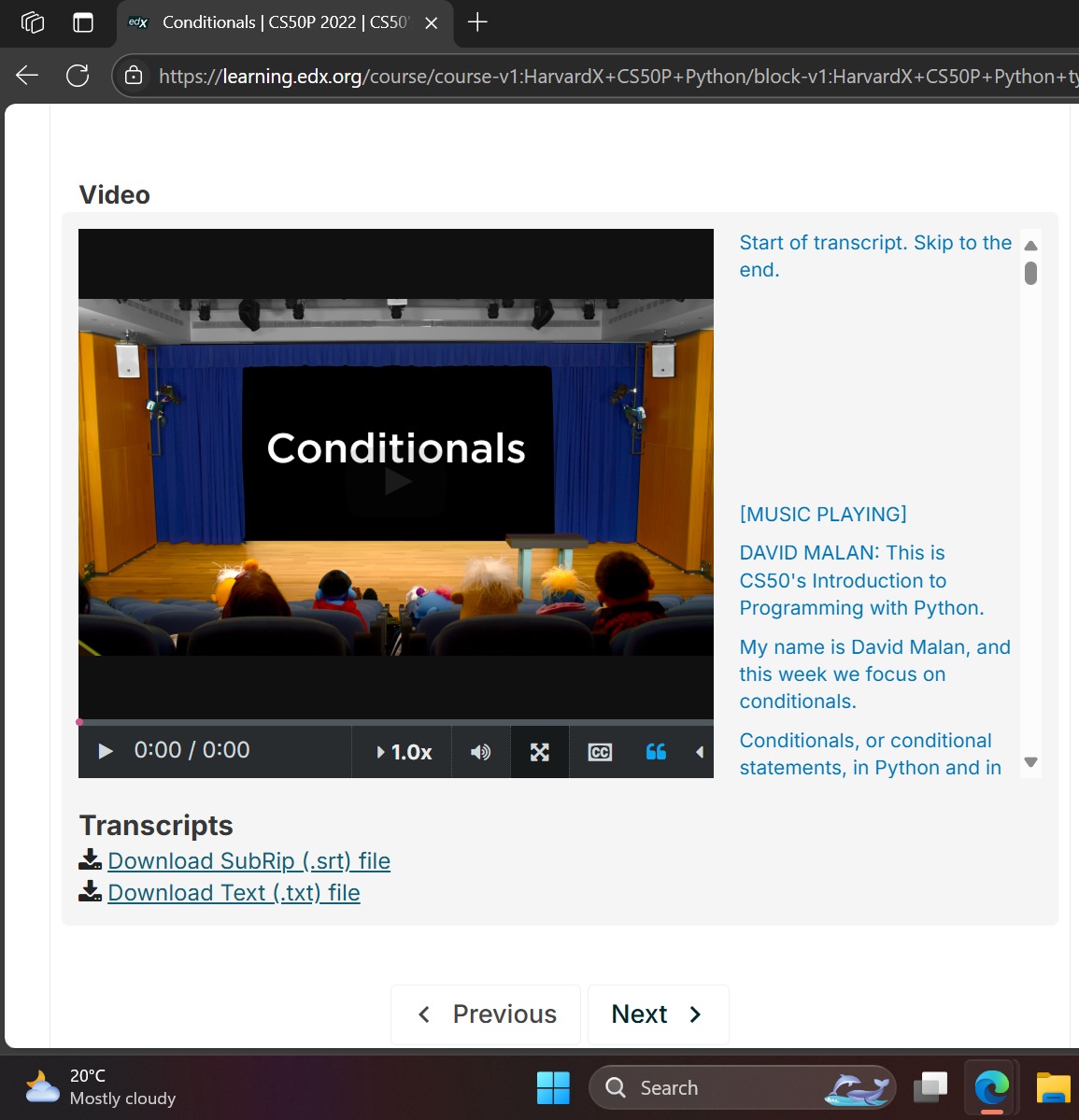Open the Windows Start menu
The width and height of the screenshot is (1079, 1120).
click(554, 1087)
